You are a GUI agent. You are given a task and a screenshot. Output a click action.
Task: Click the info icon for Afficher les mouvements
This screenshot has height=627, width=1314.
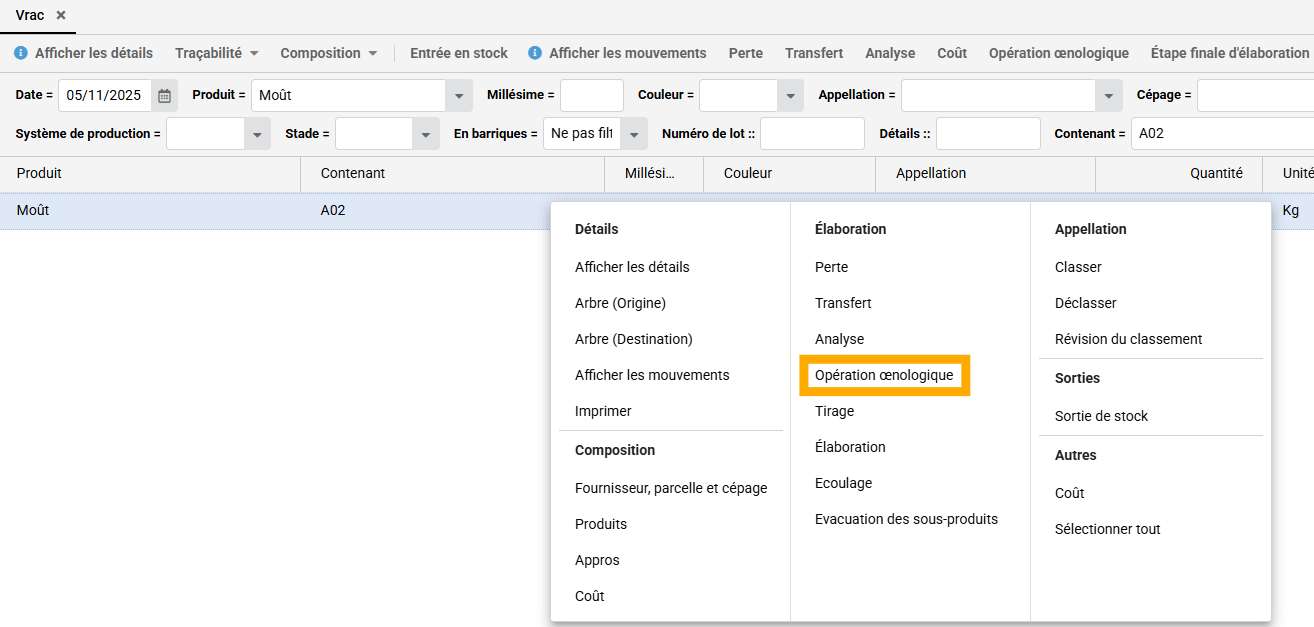pyautogui.click(x=535, y=53)
